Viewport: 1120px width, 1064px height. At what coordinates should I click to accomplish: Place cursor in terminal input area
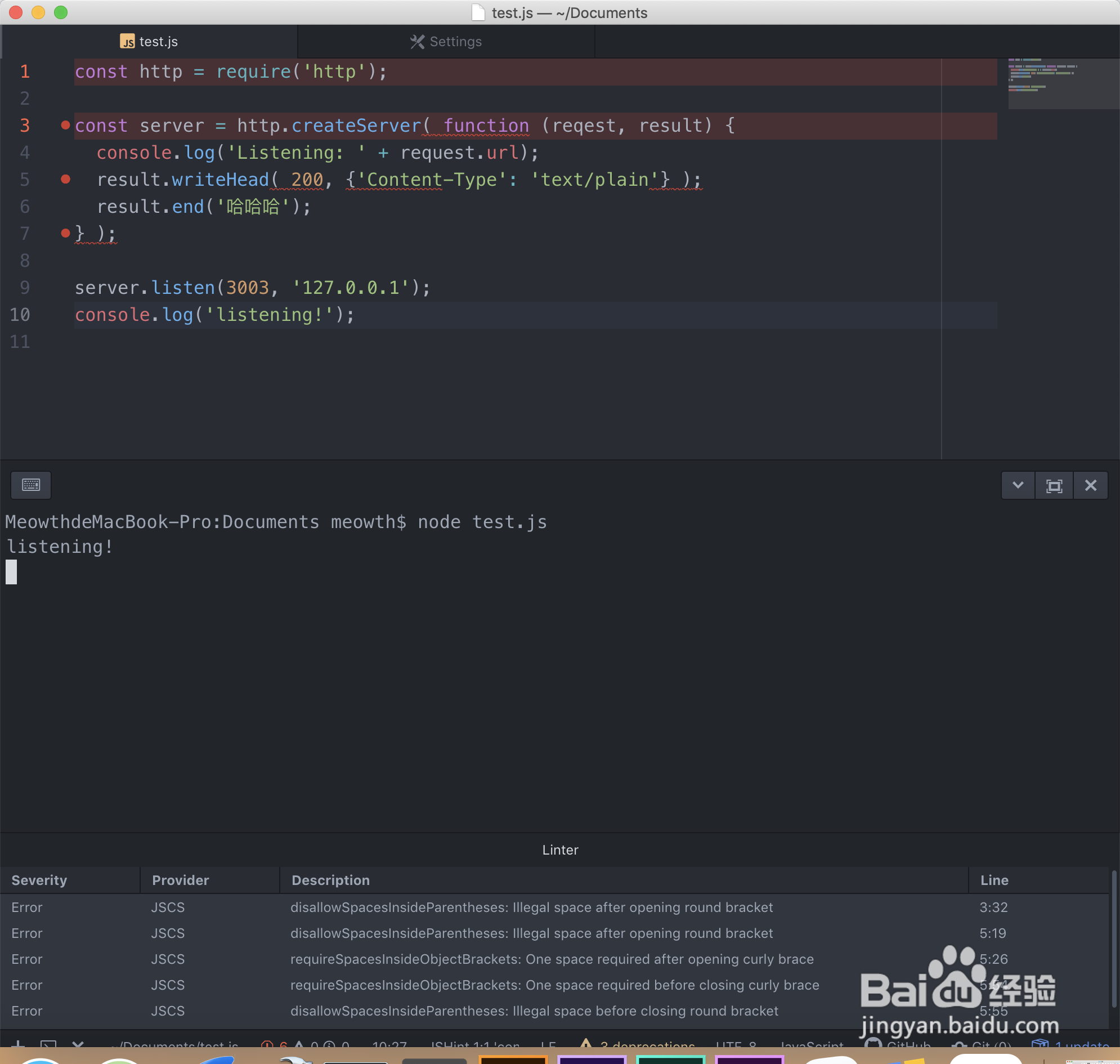click(x=12, y=572)
